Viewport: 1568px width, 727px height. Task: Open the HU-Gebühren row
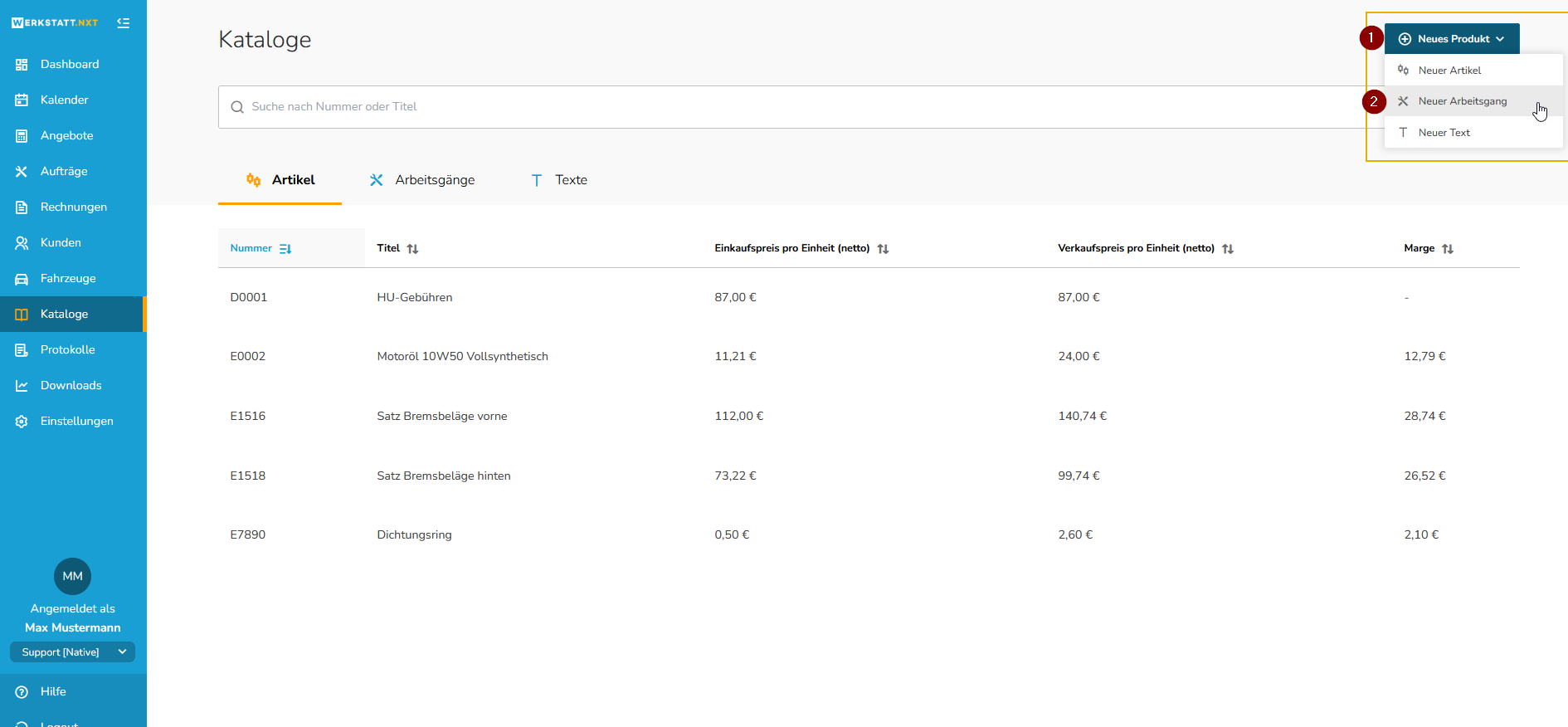869,297
